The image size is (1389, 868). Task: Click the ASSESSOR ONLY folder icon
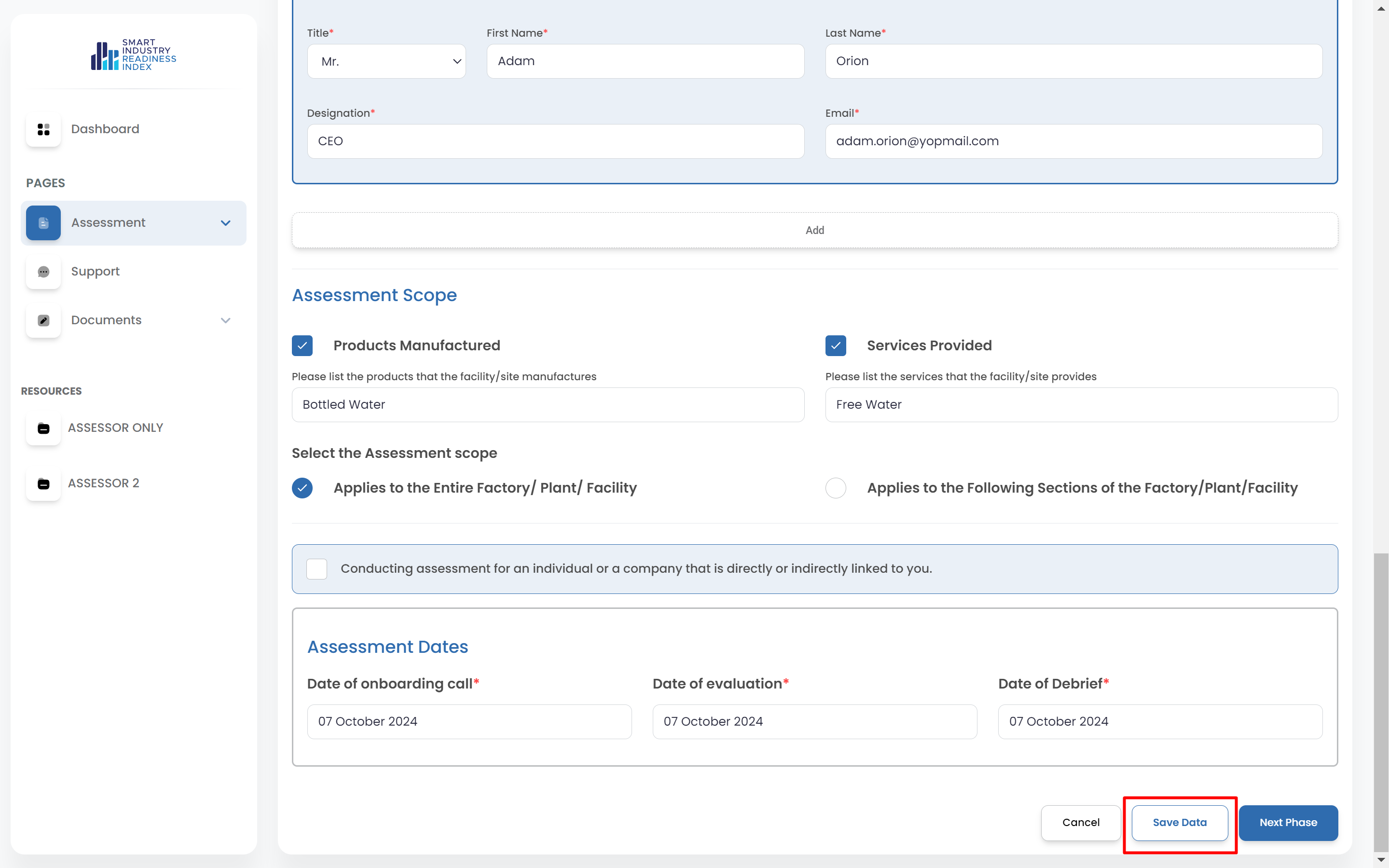43,428
